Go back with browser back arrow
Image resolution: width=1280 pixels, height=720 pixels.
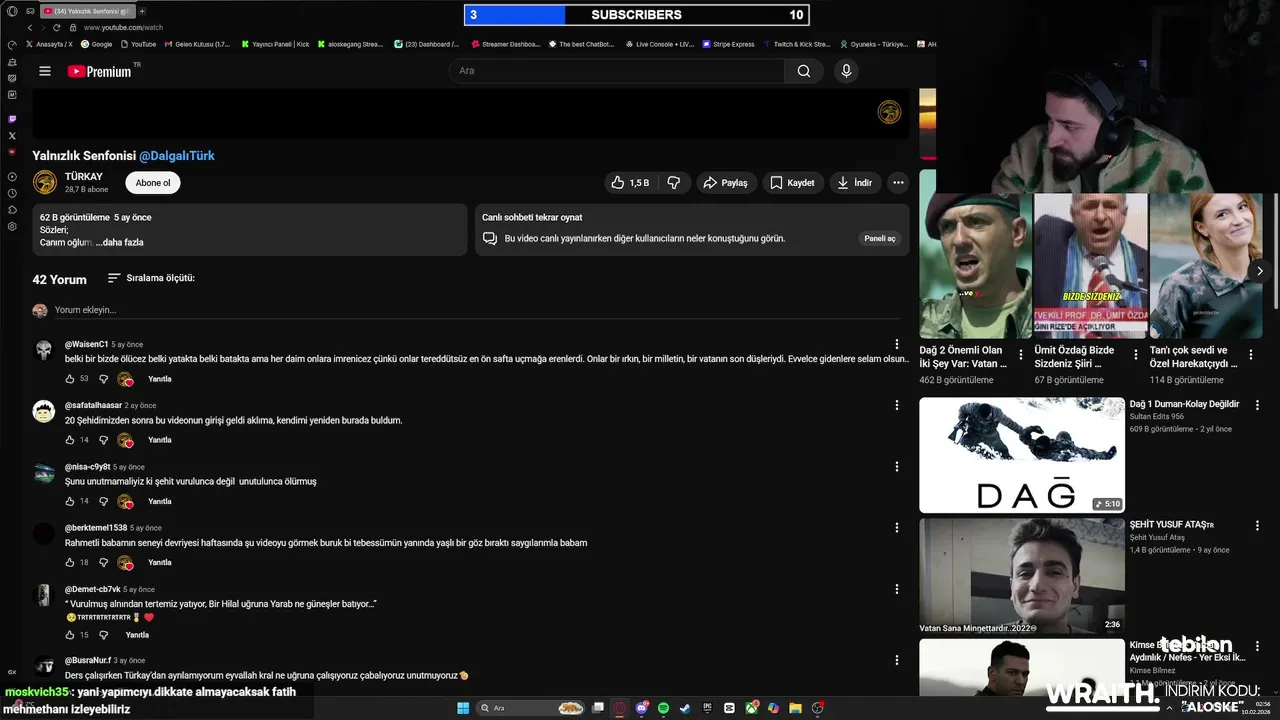29,28
